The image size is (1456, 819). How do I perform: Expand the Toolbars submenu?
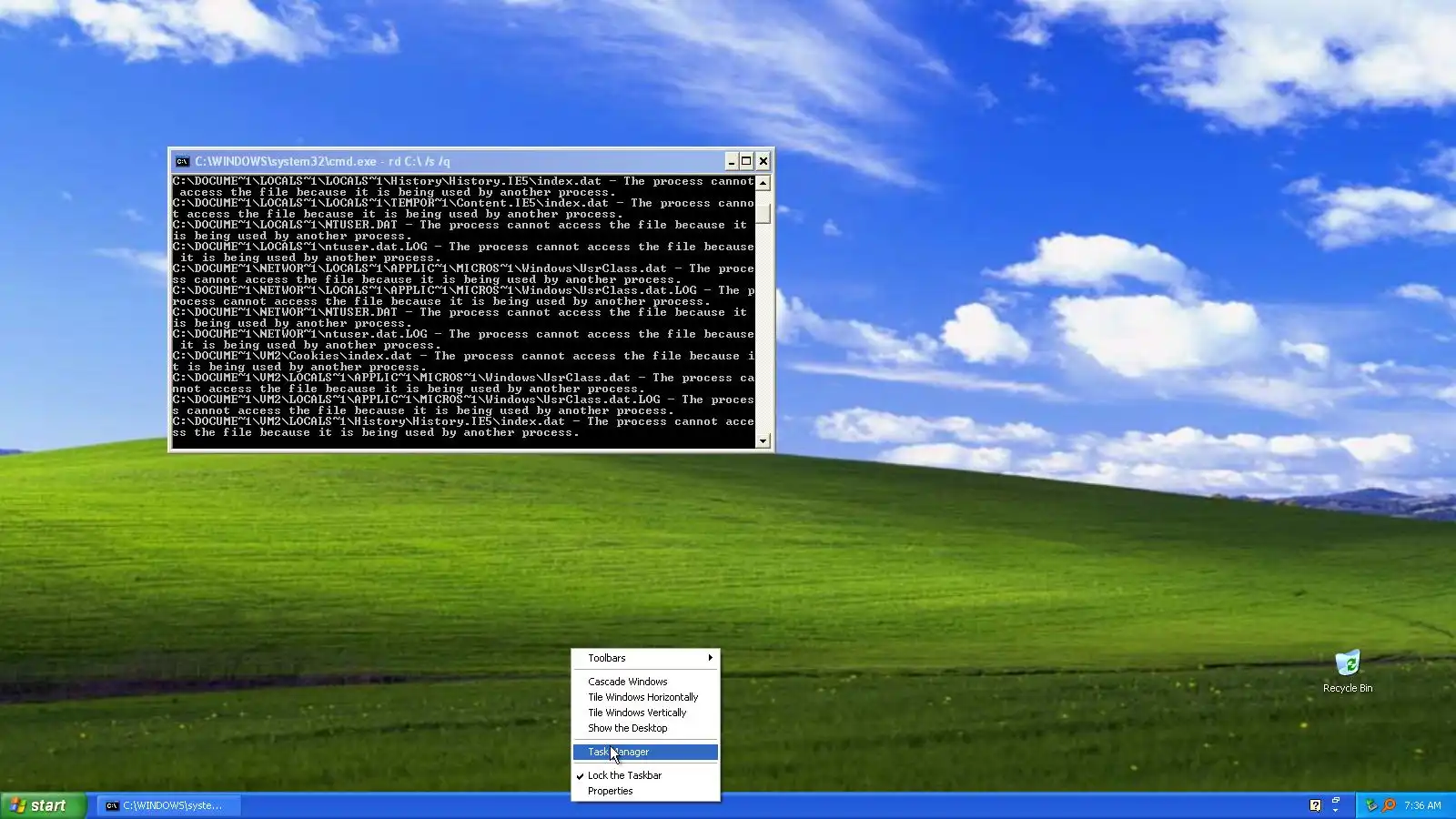coord(645,658)
